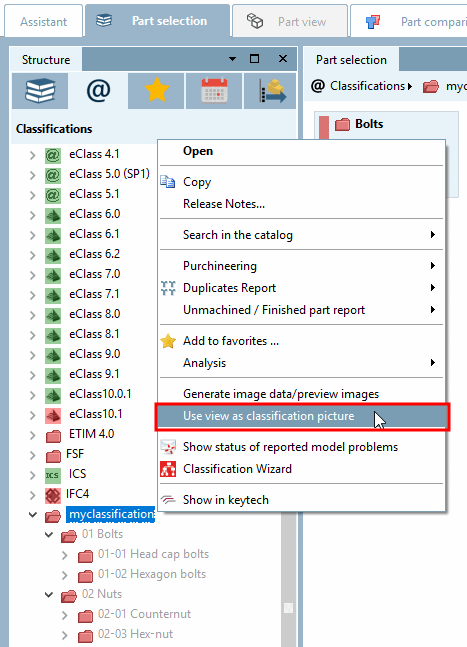The image size is (467, 647).
Task: Click the parts transfer arrow icon
Action: point(270,91)
